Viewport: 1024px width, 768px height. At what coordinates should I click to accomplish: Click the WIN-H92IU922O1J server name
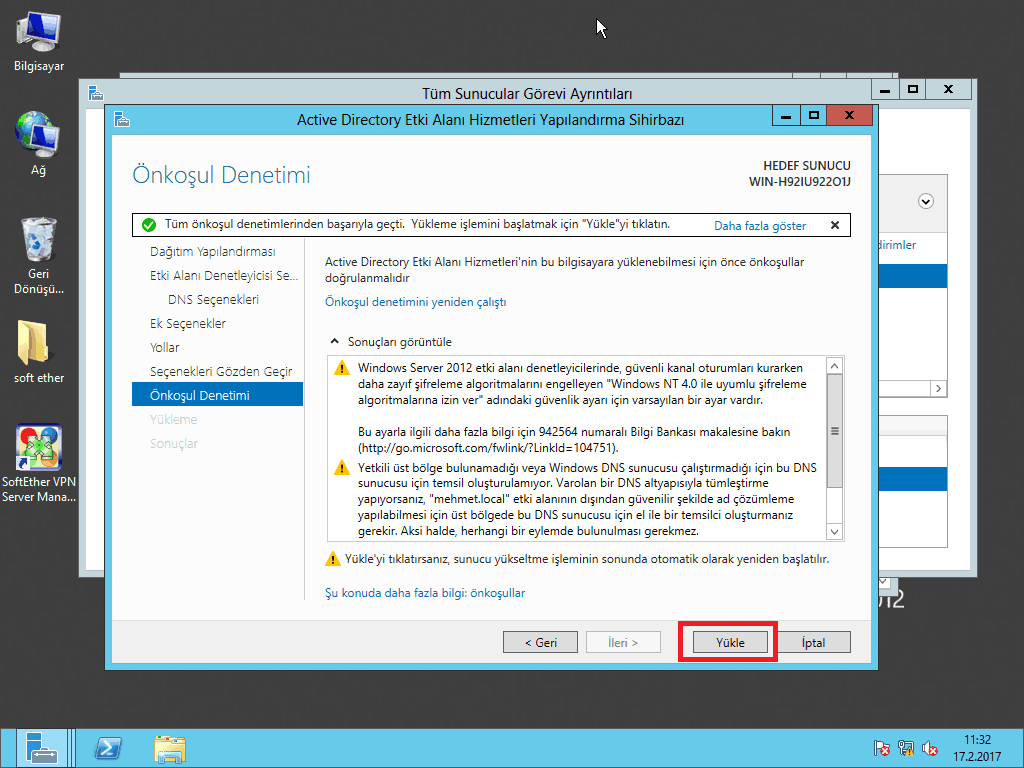(799, 182)
